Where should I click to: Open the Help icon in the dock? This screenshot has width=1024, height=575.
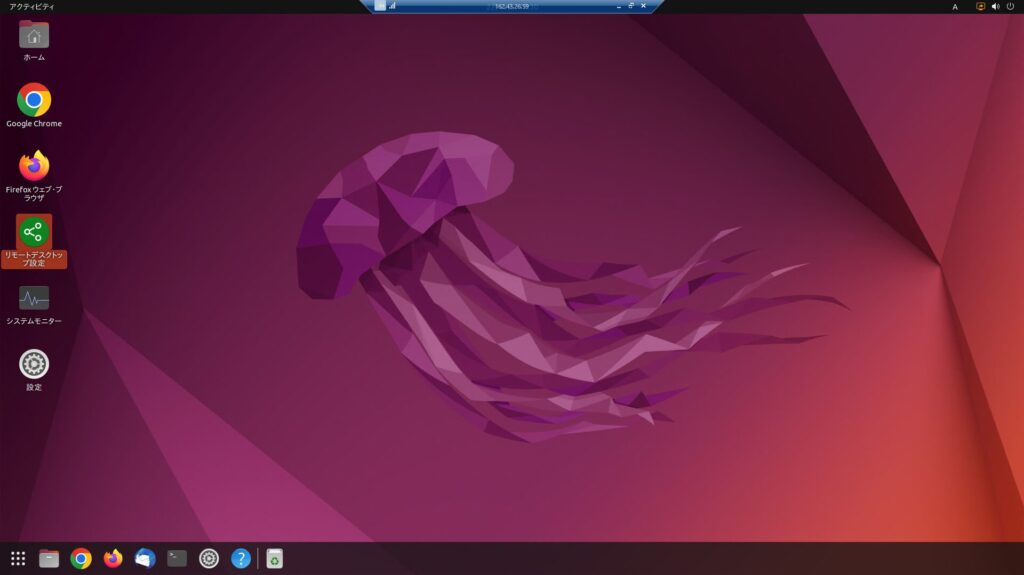point(241,559)
